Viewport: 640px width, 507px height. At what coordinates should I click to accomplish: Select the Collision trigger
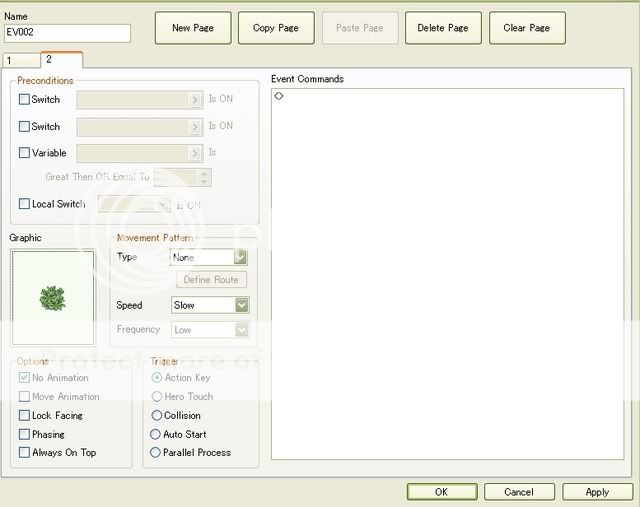156,415
